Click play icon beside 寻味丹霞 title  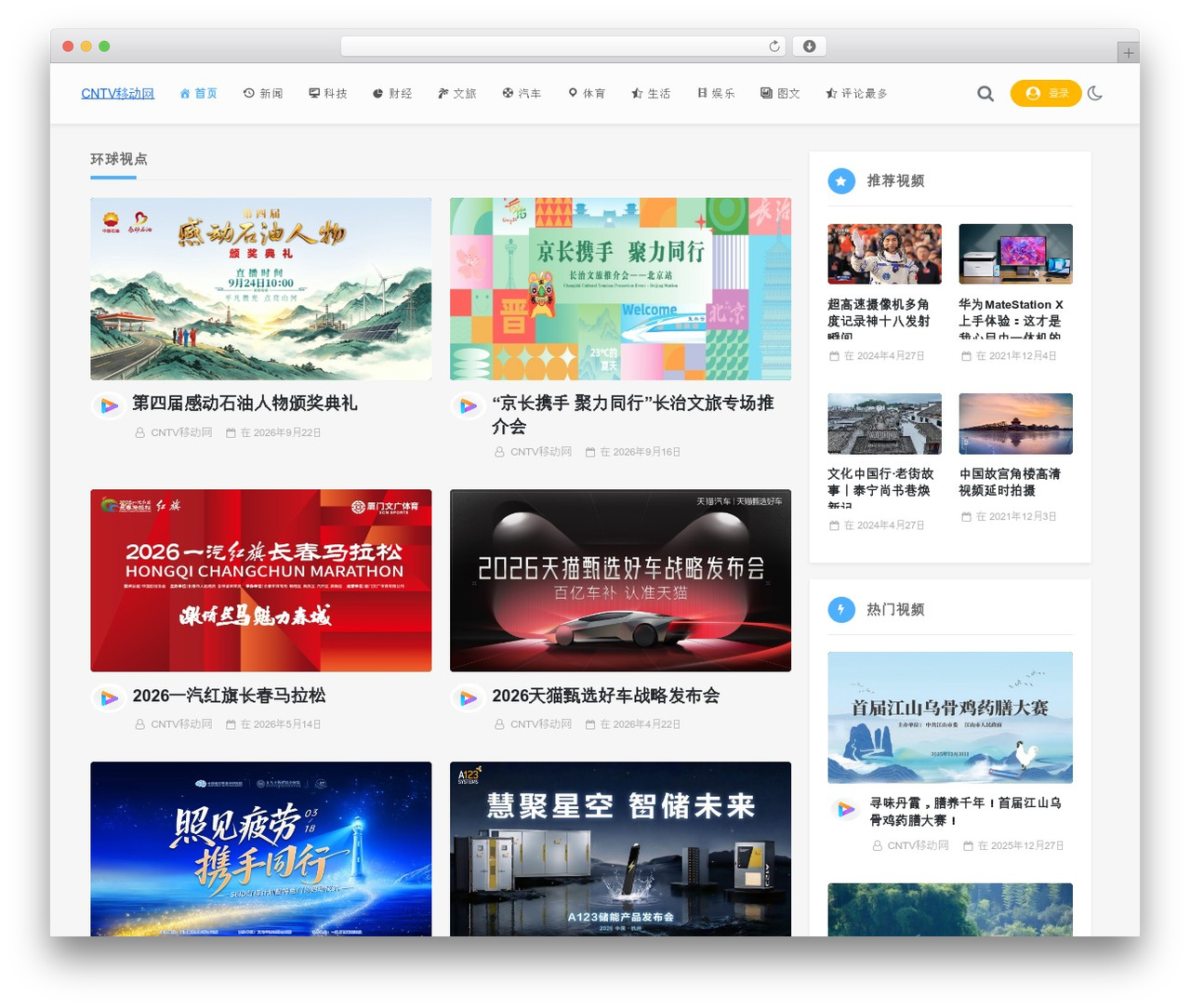(x=845, y=809)
